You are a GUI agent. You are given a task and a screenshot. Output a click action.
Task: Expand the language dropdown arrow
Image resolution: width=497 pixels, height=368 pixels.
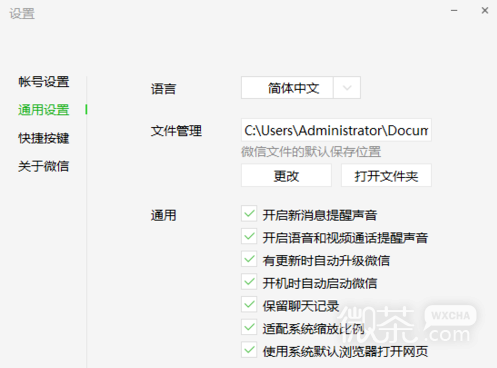click(x=347, y=88)
